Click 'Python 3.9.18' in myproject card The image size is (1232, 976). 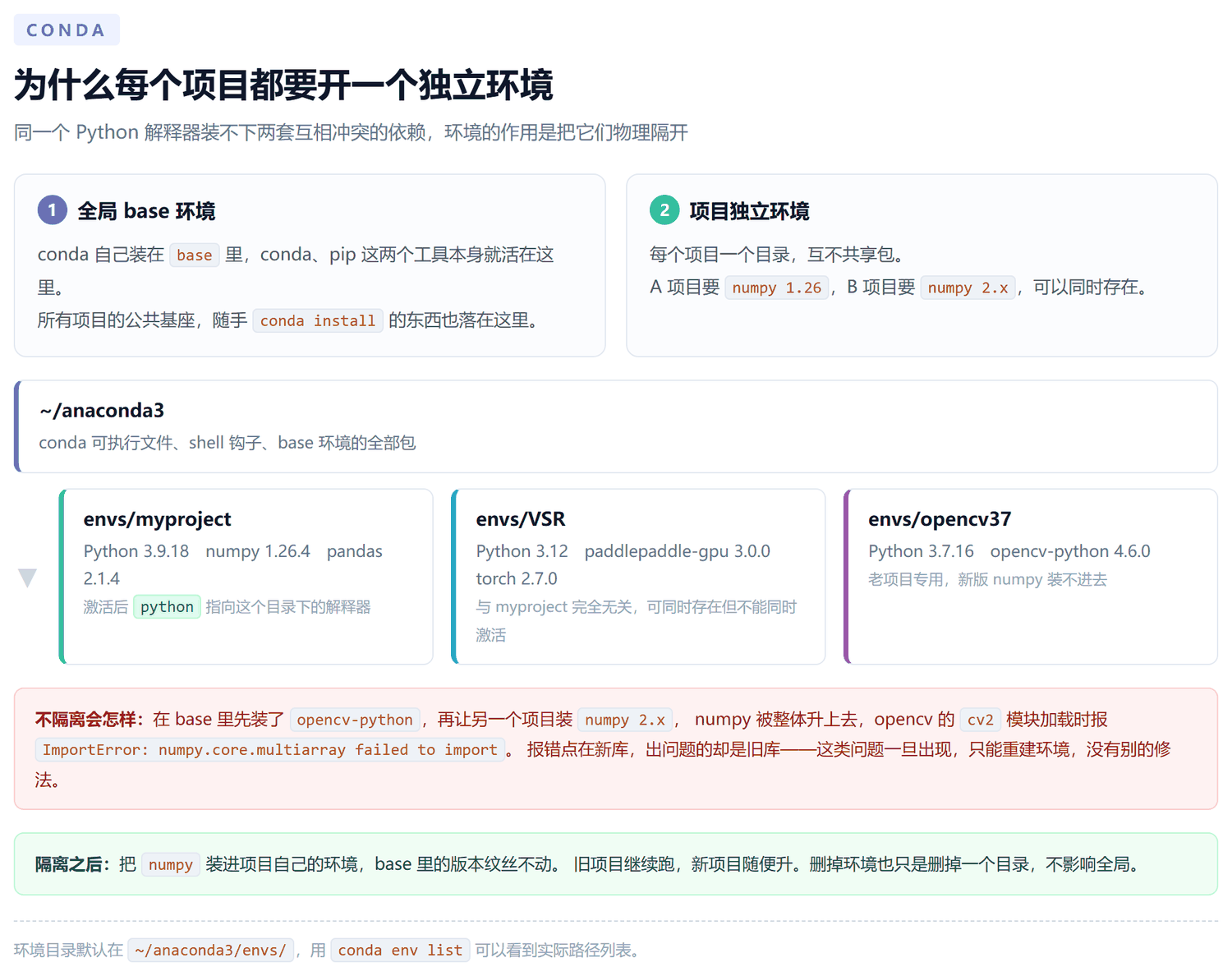(136, 551)
